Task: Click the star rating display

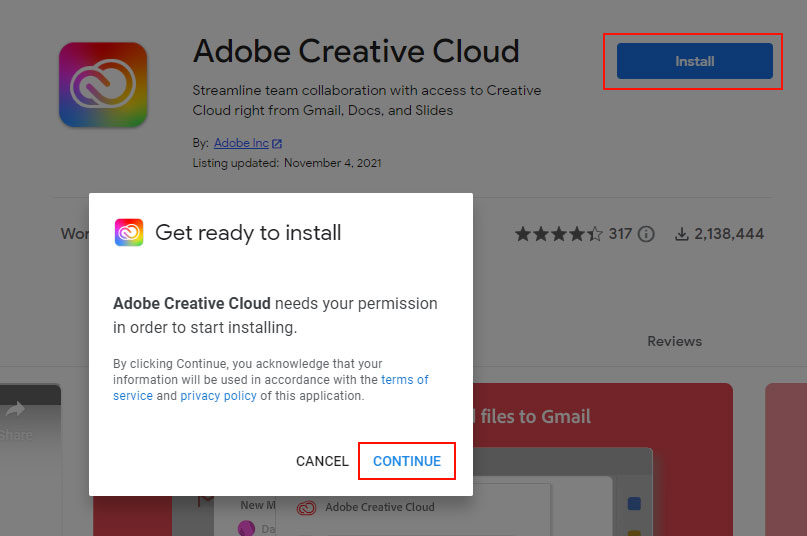Action: pyautogui.click(x=559, y=234)
